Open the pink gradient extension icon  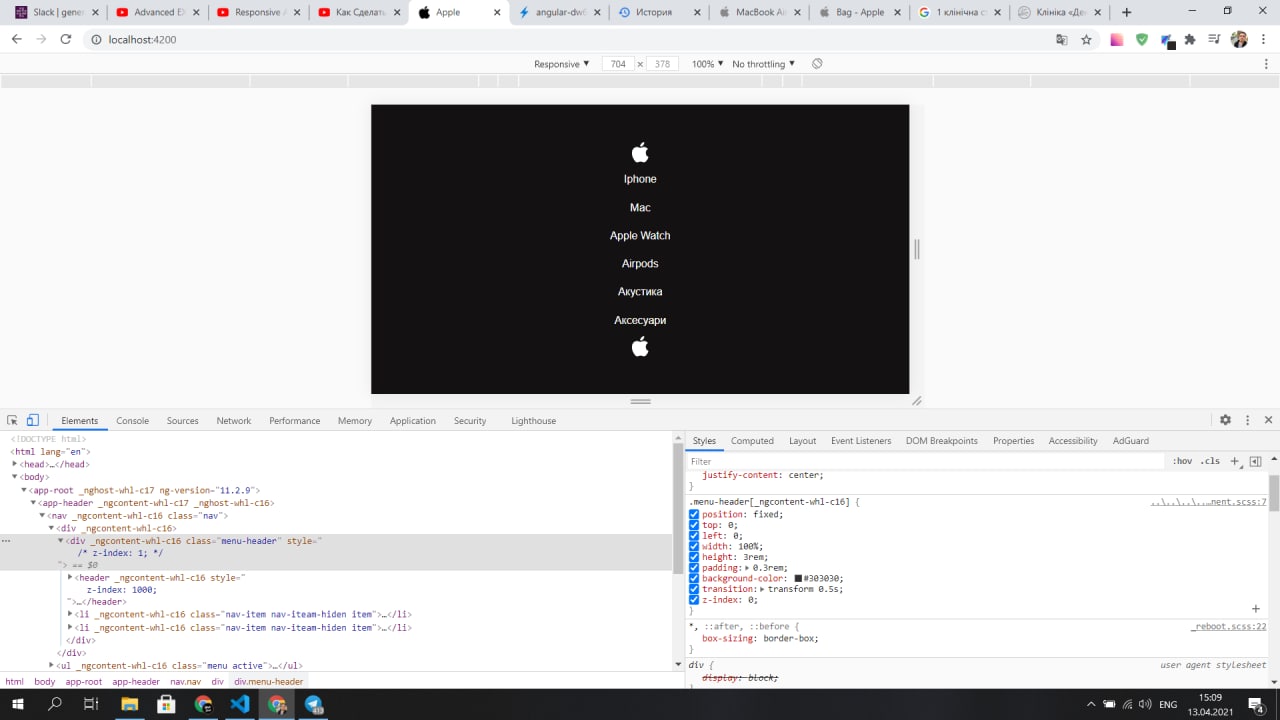point(1117,39)
